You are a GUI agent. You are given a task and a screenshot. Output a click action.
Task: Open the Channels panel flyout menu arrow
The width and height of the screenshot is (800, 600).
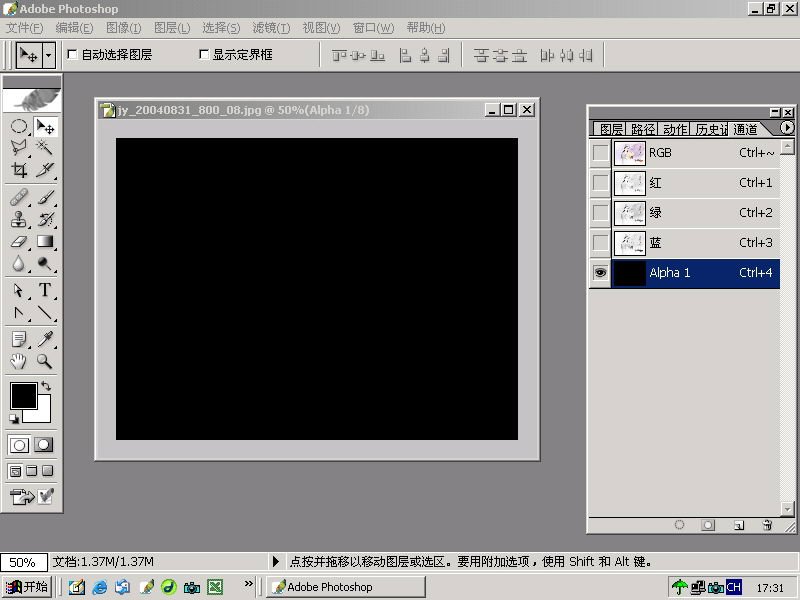coord(787,128)
